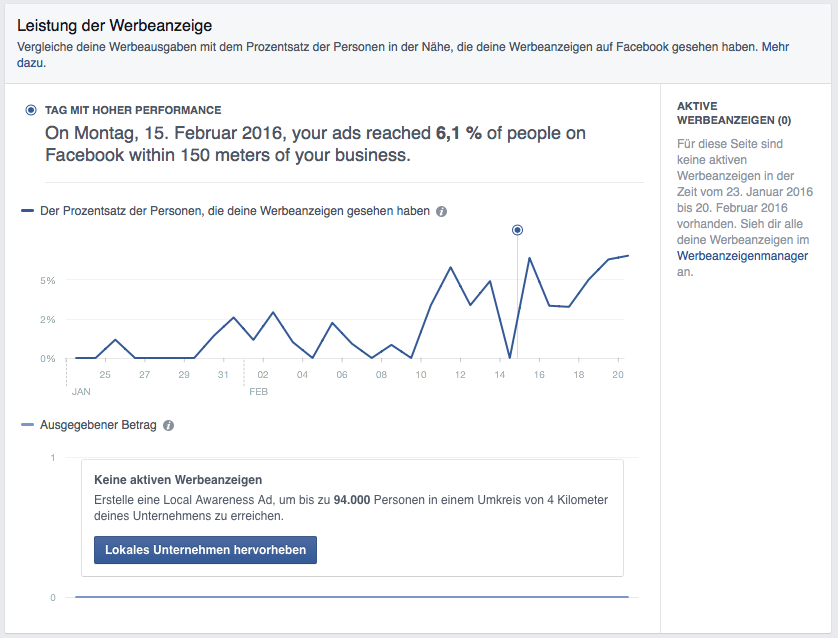
Task: Click the Keine aktiven Werbeanzeigen heading
Action: coord(178,480)
